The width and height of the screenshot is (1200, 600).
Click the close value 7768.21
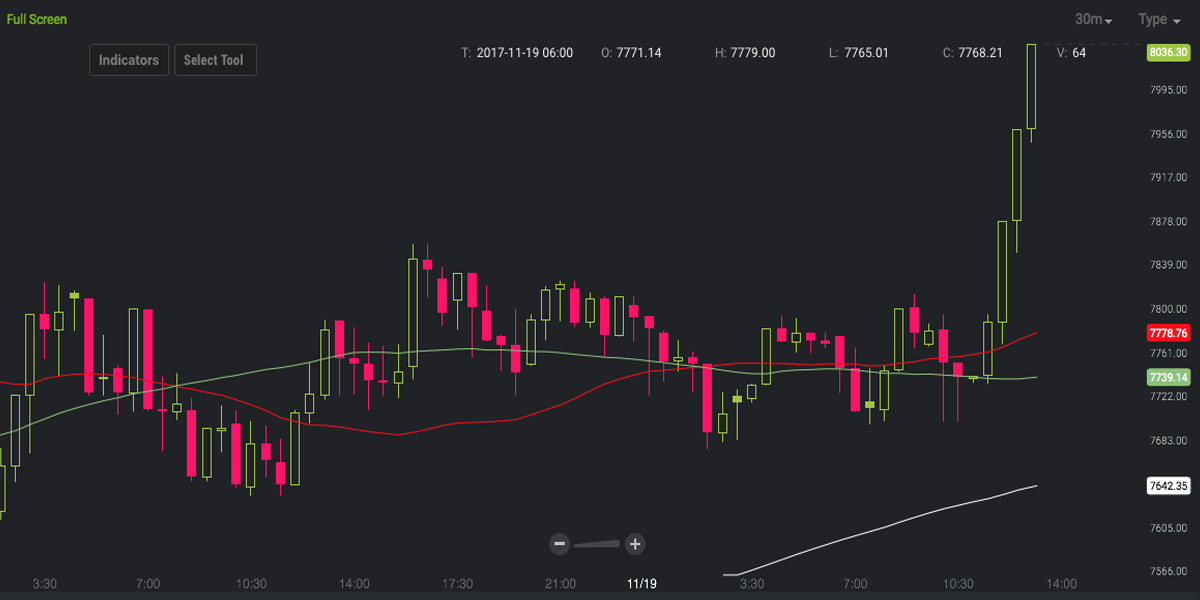pos(980,53)
